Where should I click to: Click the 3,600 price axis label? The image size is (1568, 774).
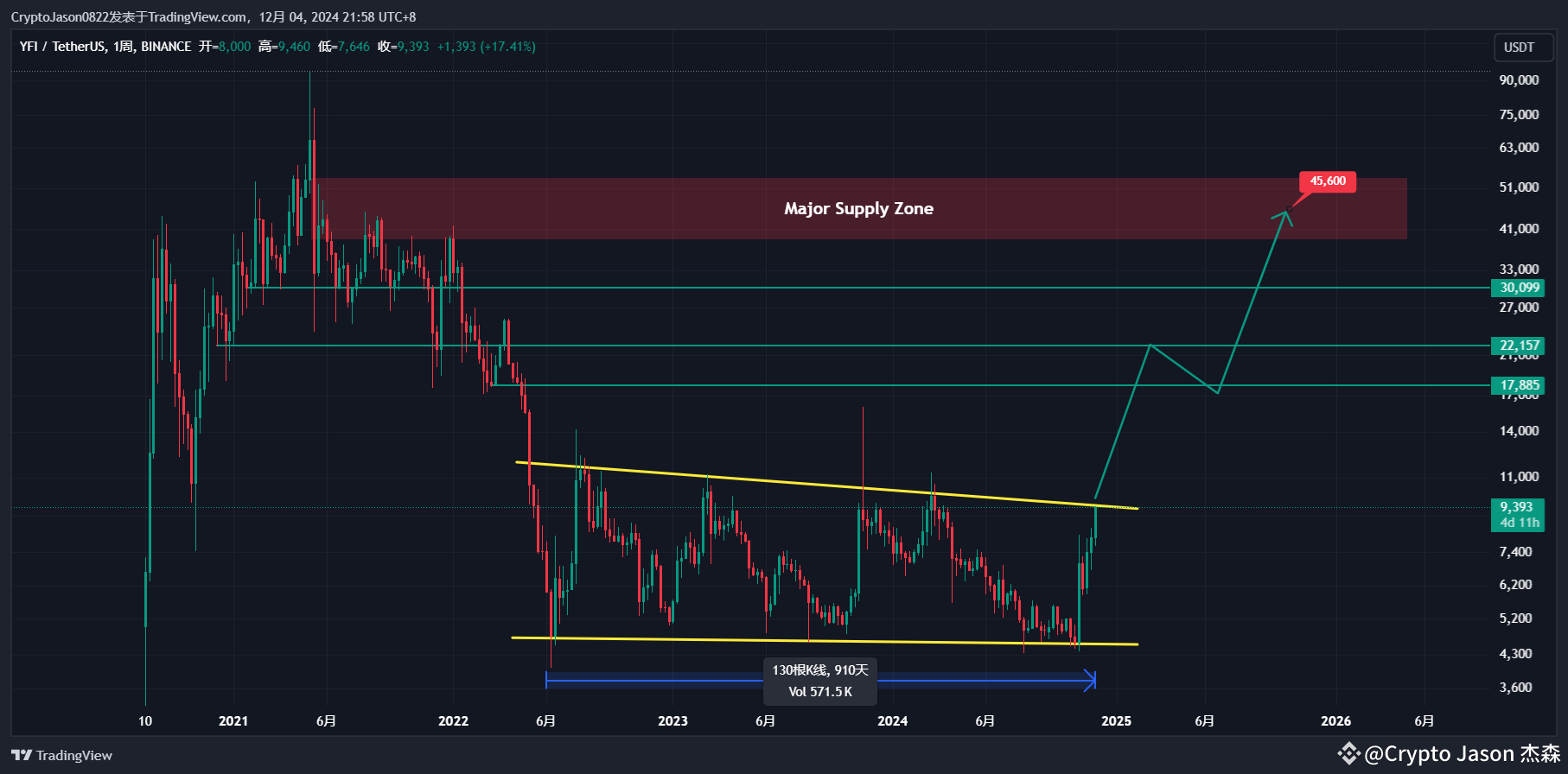coord(1515,688)
